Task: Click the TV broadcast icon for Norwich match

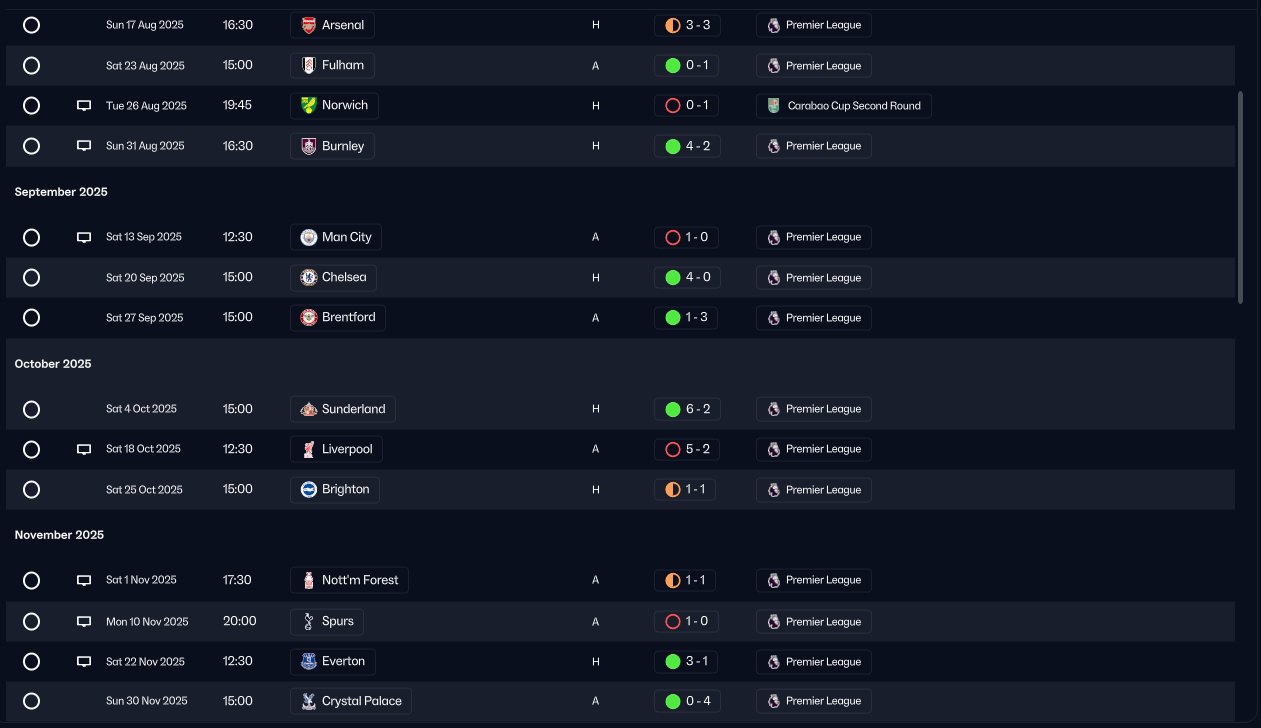Action: click(x=84, y=106)
